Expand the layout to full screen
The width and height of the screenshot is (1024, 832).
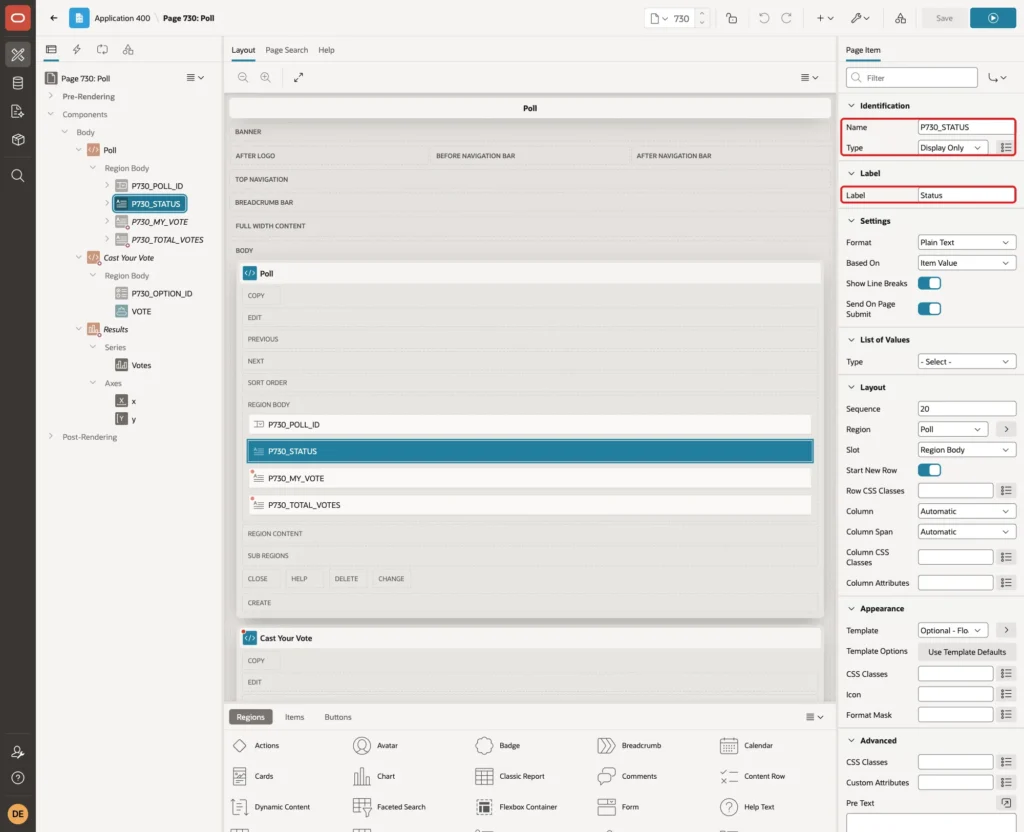tap(298, 77)
